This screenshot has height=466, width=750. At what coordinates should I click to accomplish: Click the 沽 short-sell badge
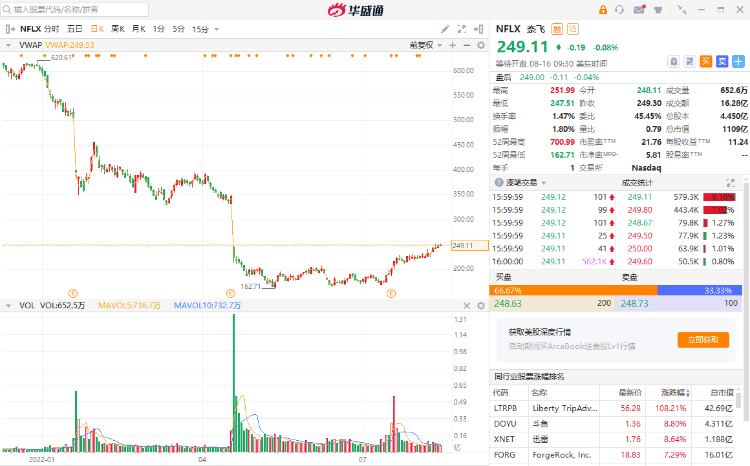[x=573, y=29]
